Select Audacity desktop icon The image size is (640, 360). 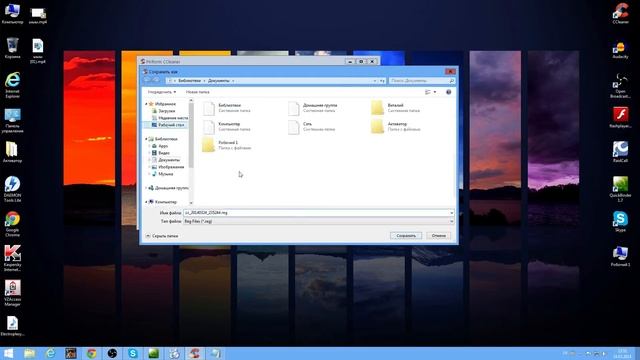point(620,49)
